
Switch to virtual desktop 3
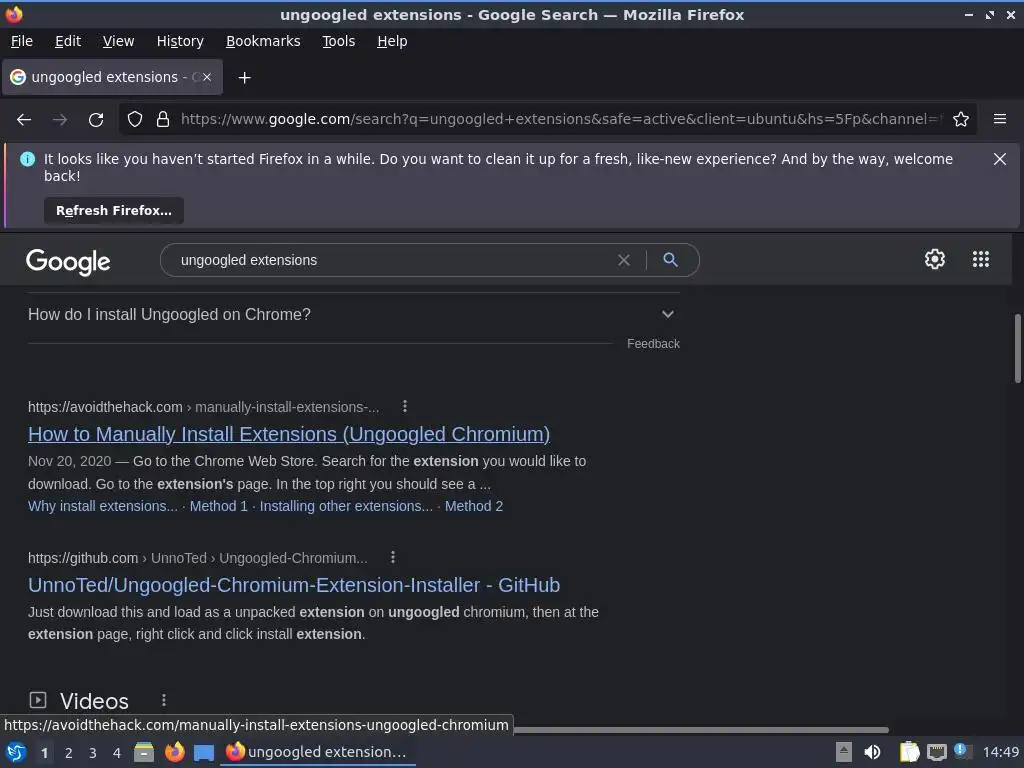93,753
